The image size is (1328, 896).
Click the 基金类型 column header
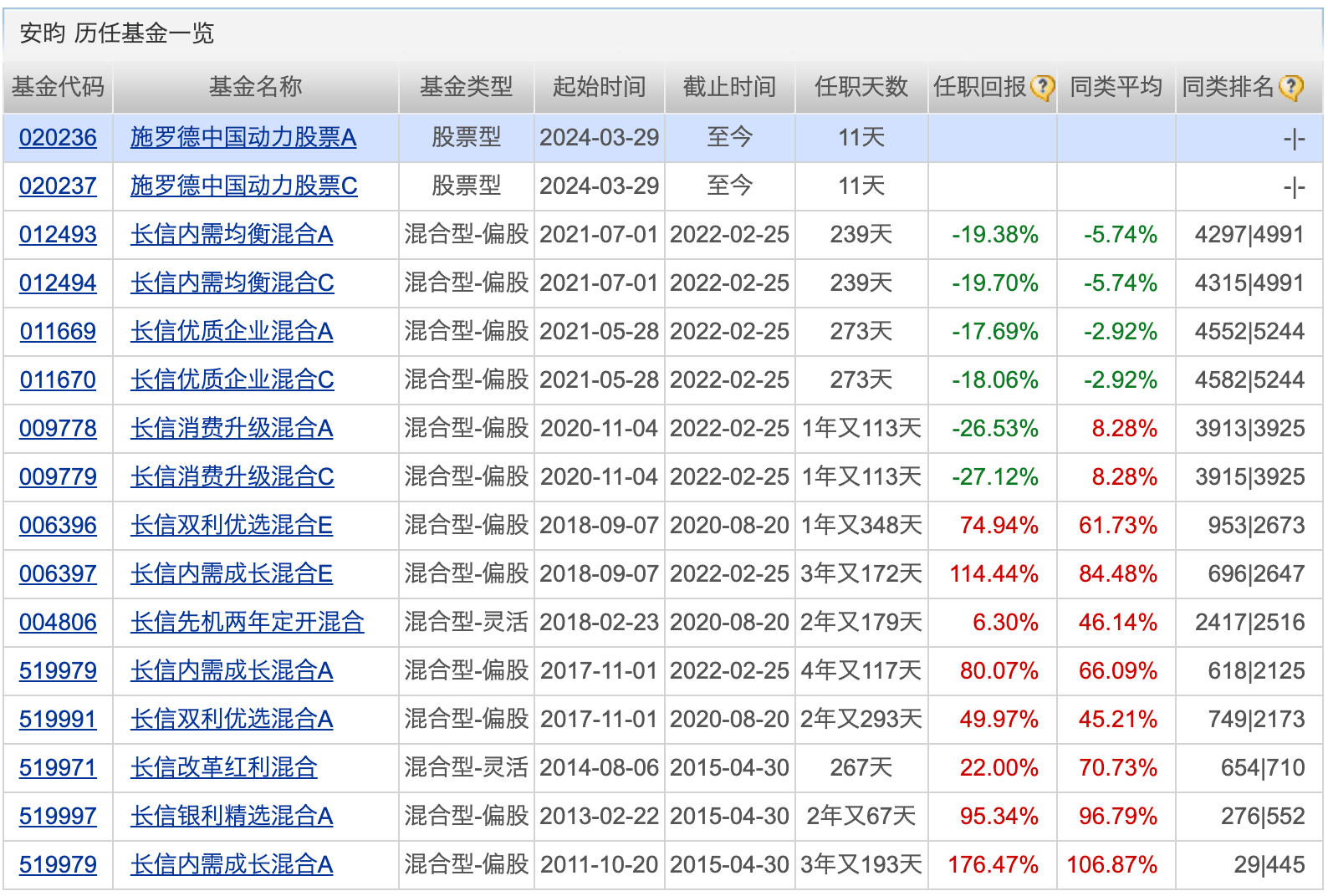[466, 87]
